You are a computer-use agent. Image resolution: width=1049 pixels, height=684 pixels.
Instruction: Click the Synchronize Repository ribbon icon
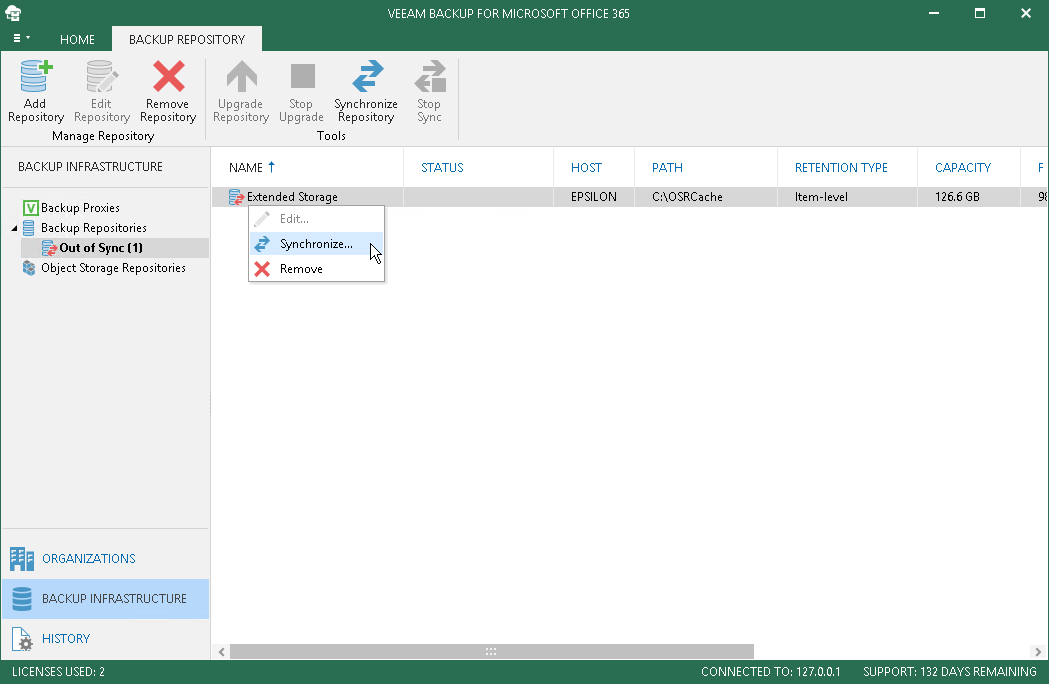tap(367, 76)
